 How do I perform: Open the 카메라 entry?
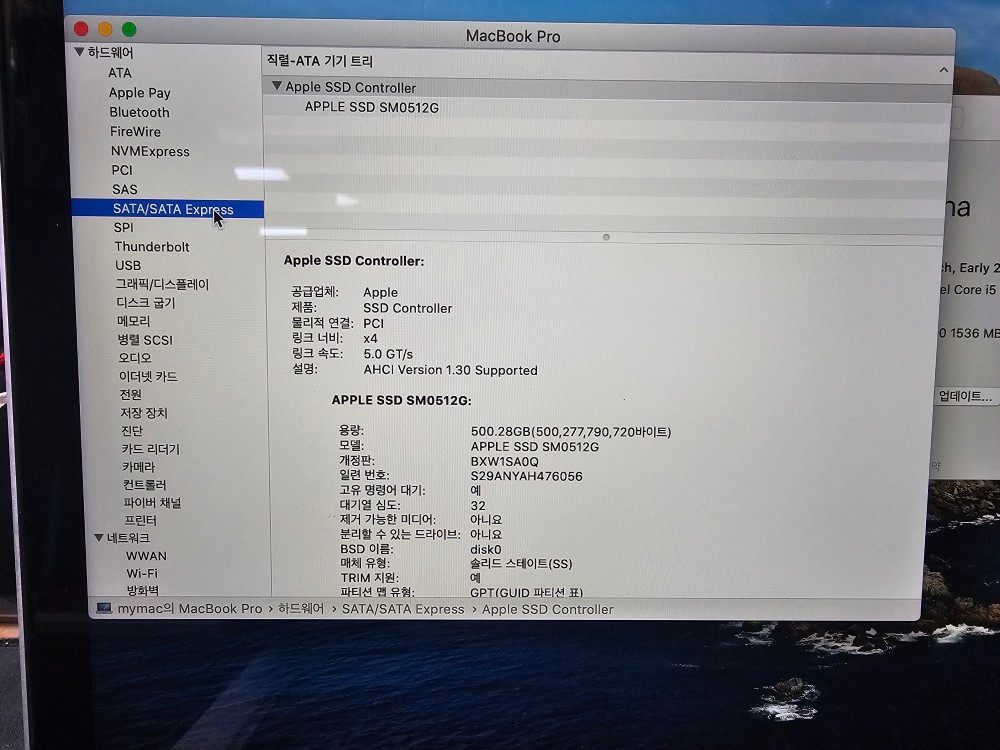tap(138, 467)
